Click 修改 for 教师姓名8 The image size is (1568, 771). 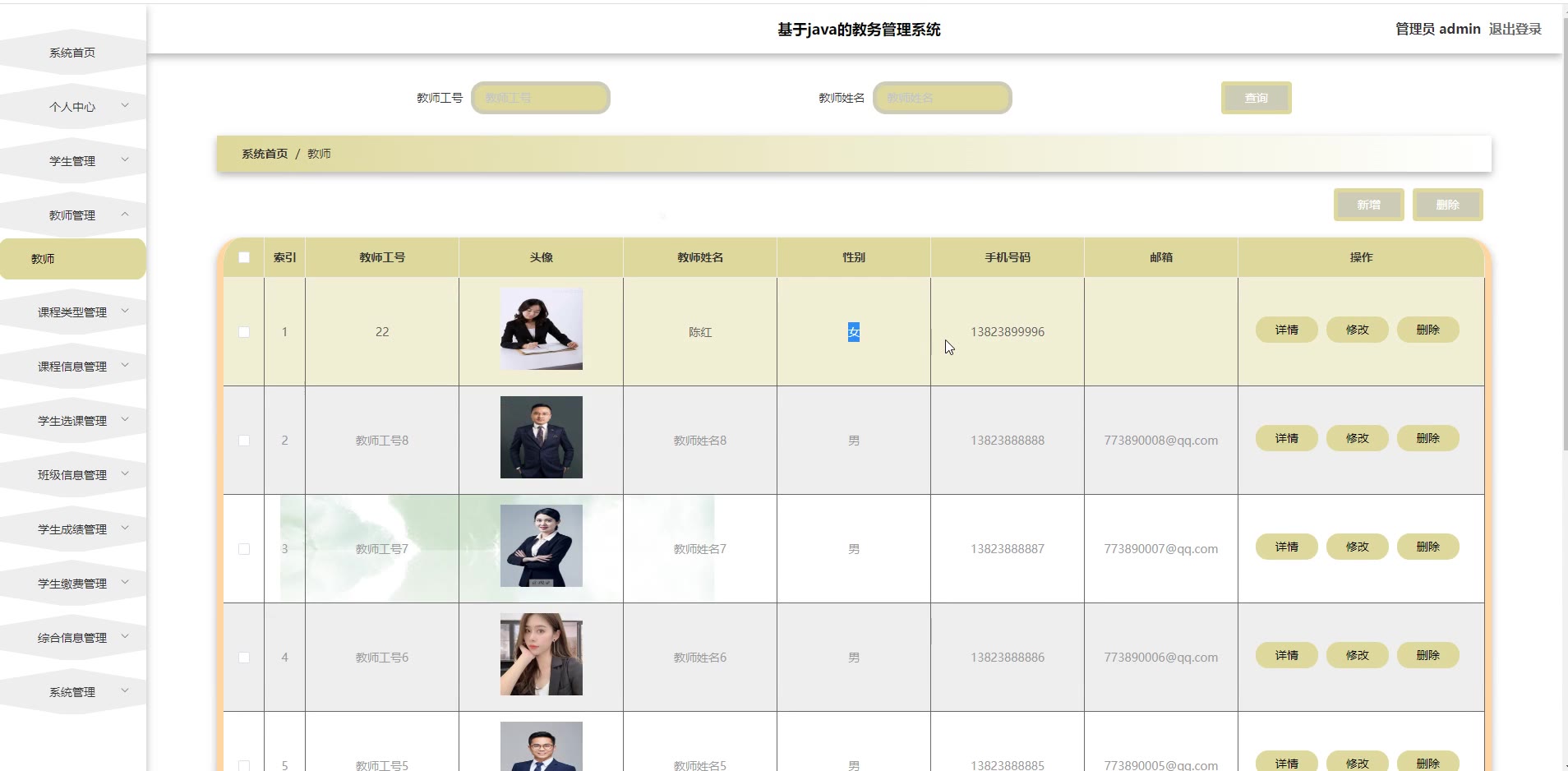[x=1358, y=438]
